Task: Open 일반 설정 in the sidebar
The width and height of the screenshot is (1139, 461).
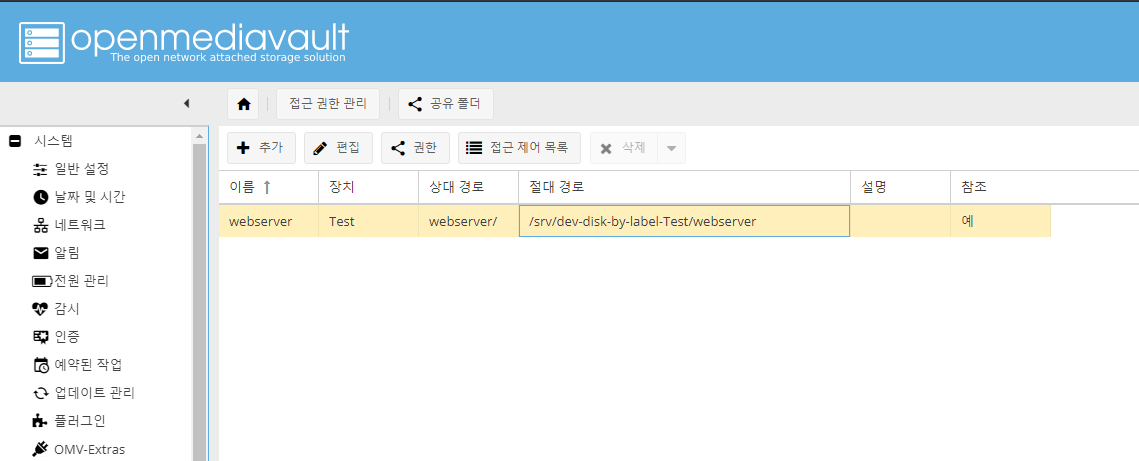Action: click(x=81, y=169)
